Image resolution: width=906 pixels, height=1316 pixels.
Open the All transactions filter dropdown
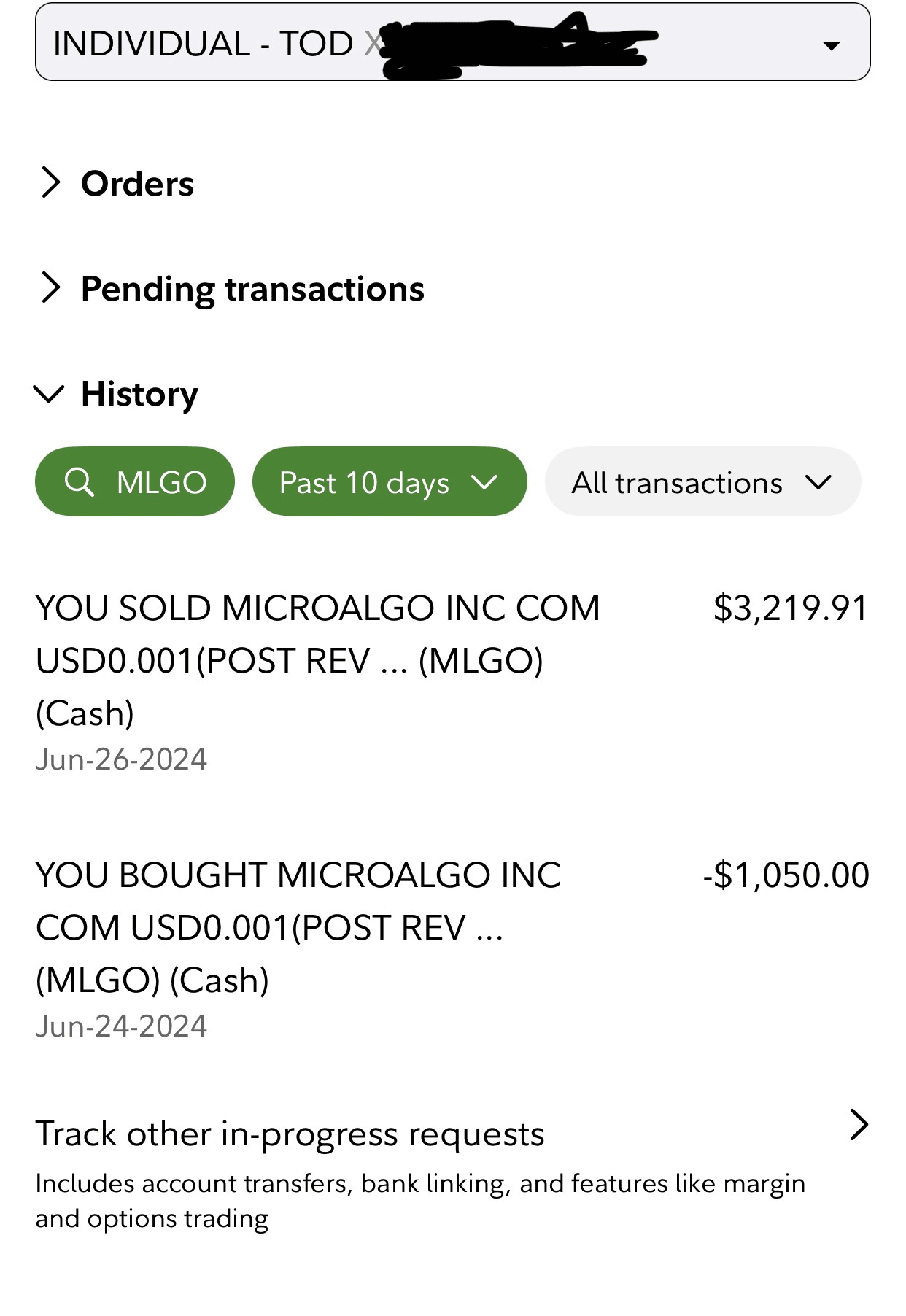(x=702, y=482)
